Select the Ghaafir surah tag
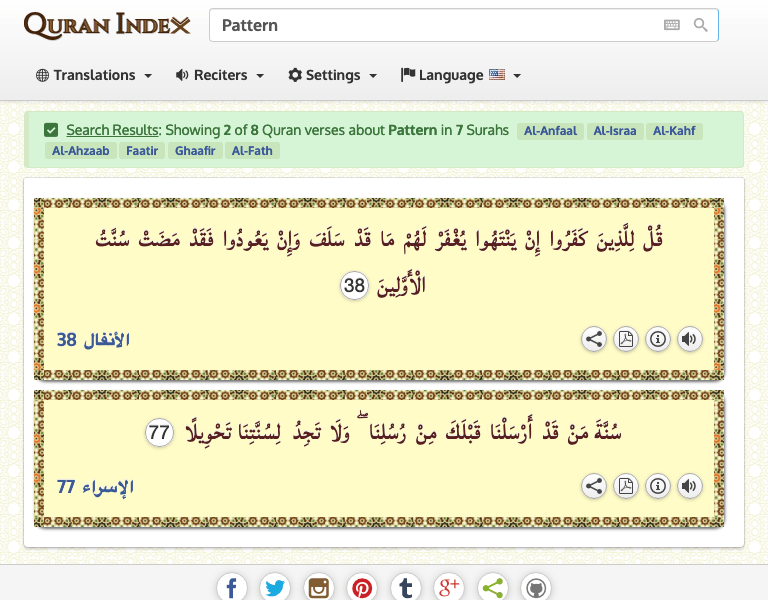768x600 pixels. click(194, 151)
